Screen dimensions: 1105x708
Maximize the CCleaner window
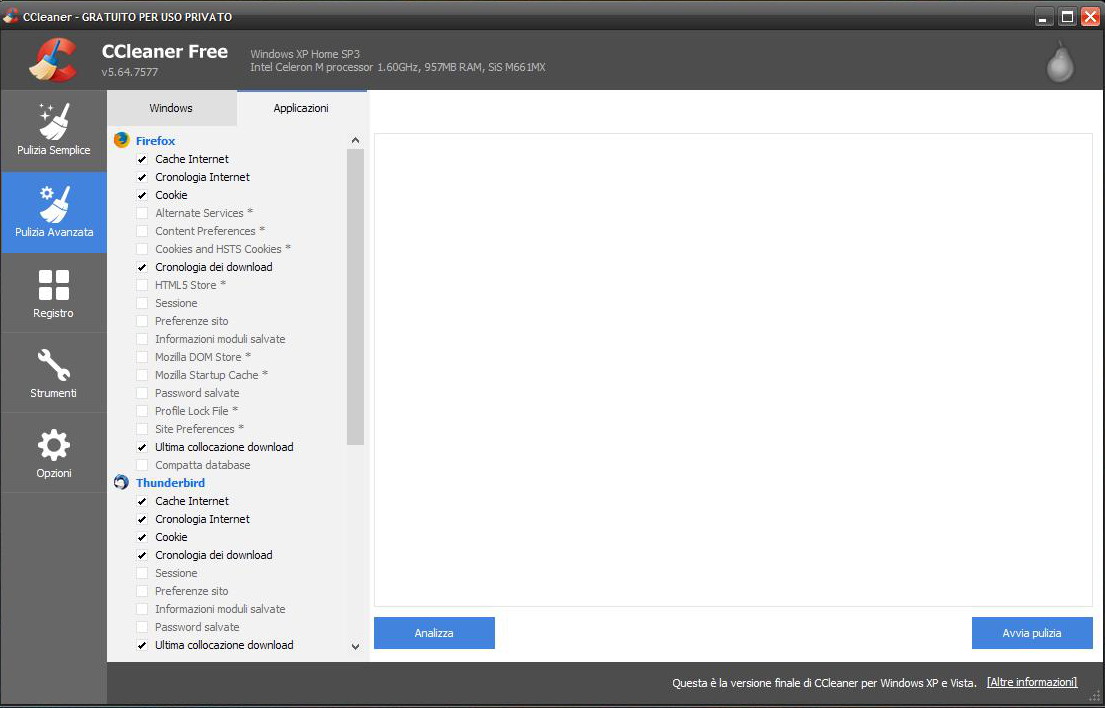[x=1068, y=18]
